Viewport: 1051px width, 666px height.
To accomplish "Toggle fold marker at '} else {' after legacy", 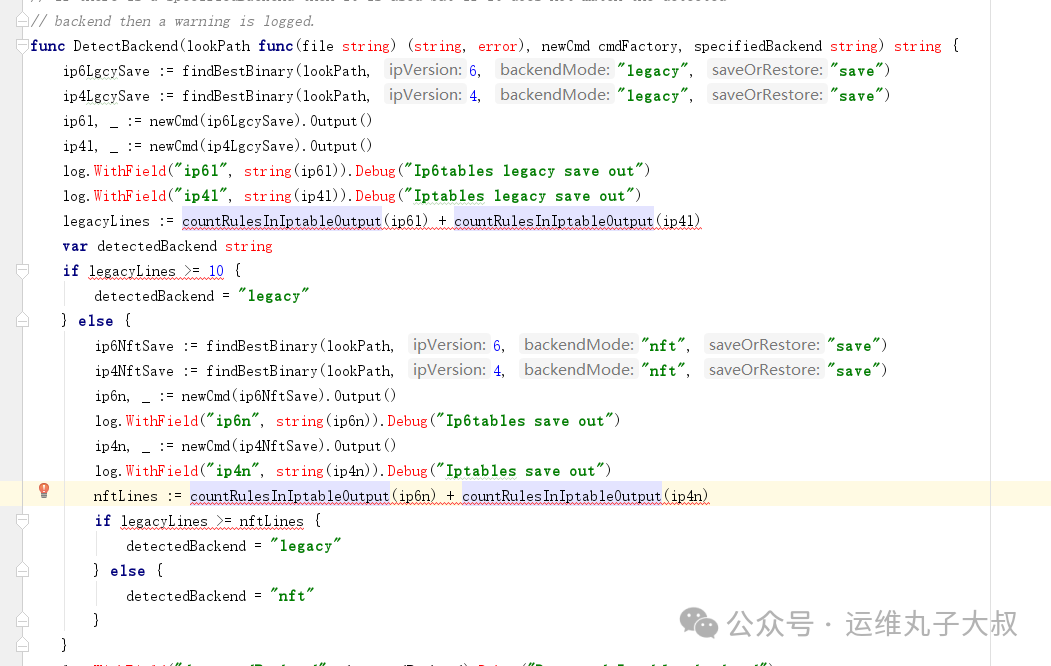I will pos(22,320).
